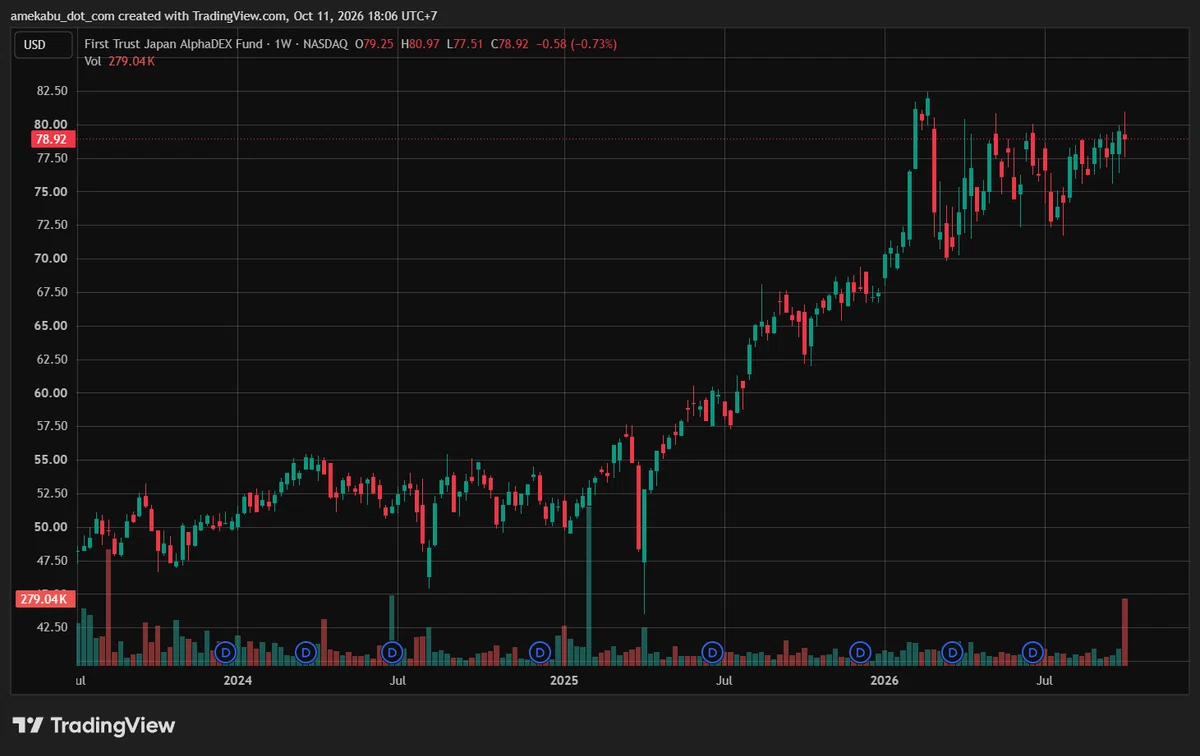Viewport: 1200px width, 756px height.
Task: Click the 2026 label on the time axis
Action: click(885, 681)
